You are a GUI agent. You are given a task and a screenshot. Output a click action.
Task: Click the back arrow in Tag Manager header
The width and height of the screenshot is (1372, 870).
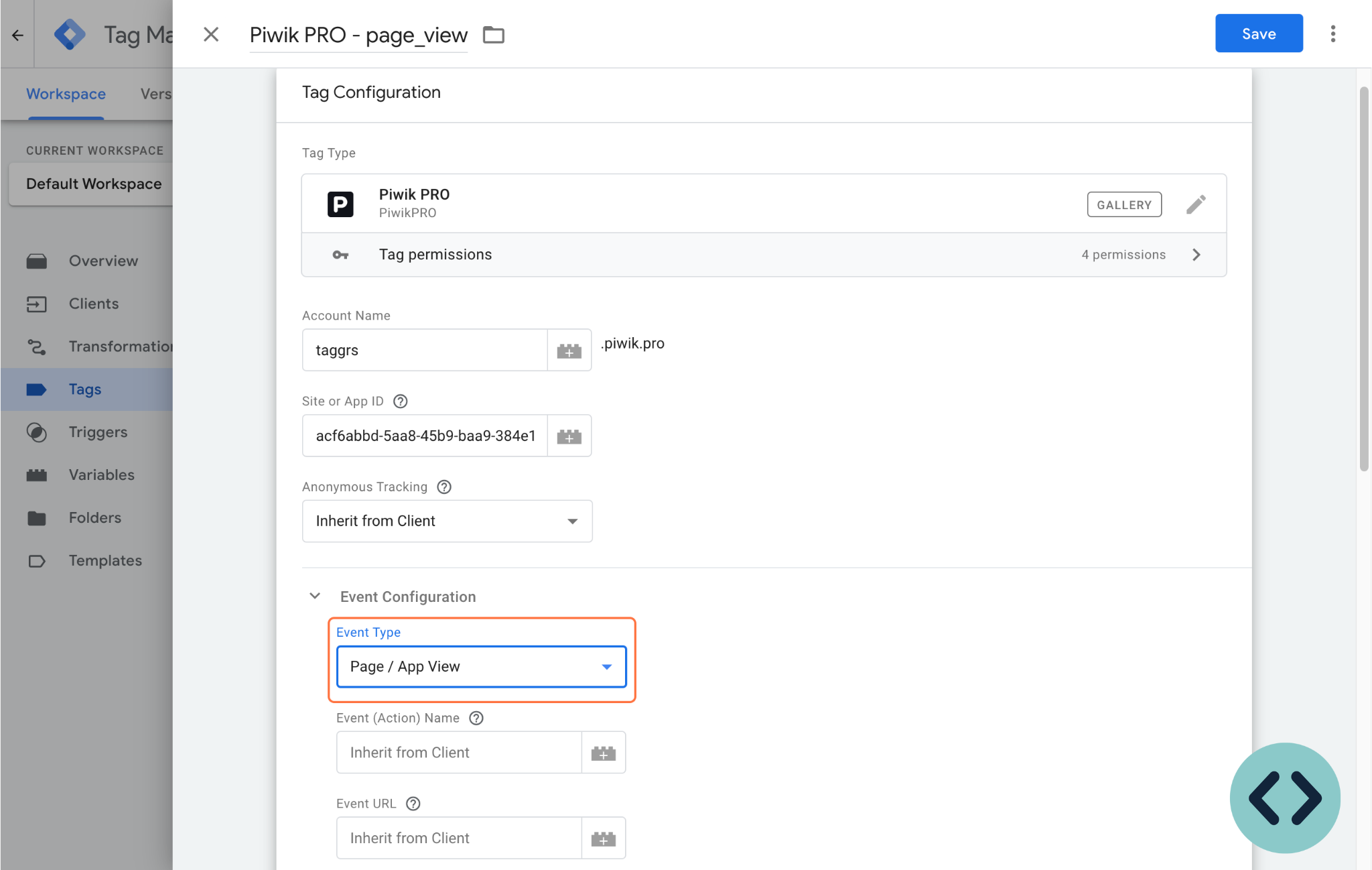point(17,35)
